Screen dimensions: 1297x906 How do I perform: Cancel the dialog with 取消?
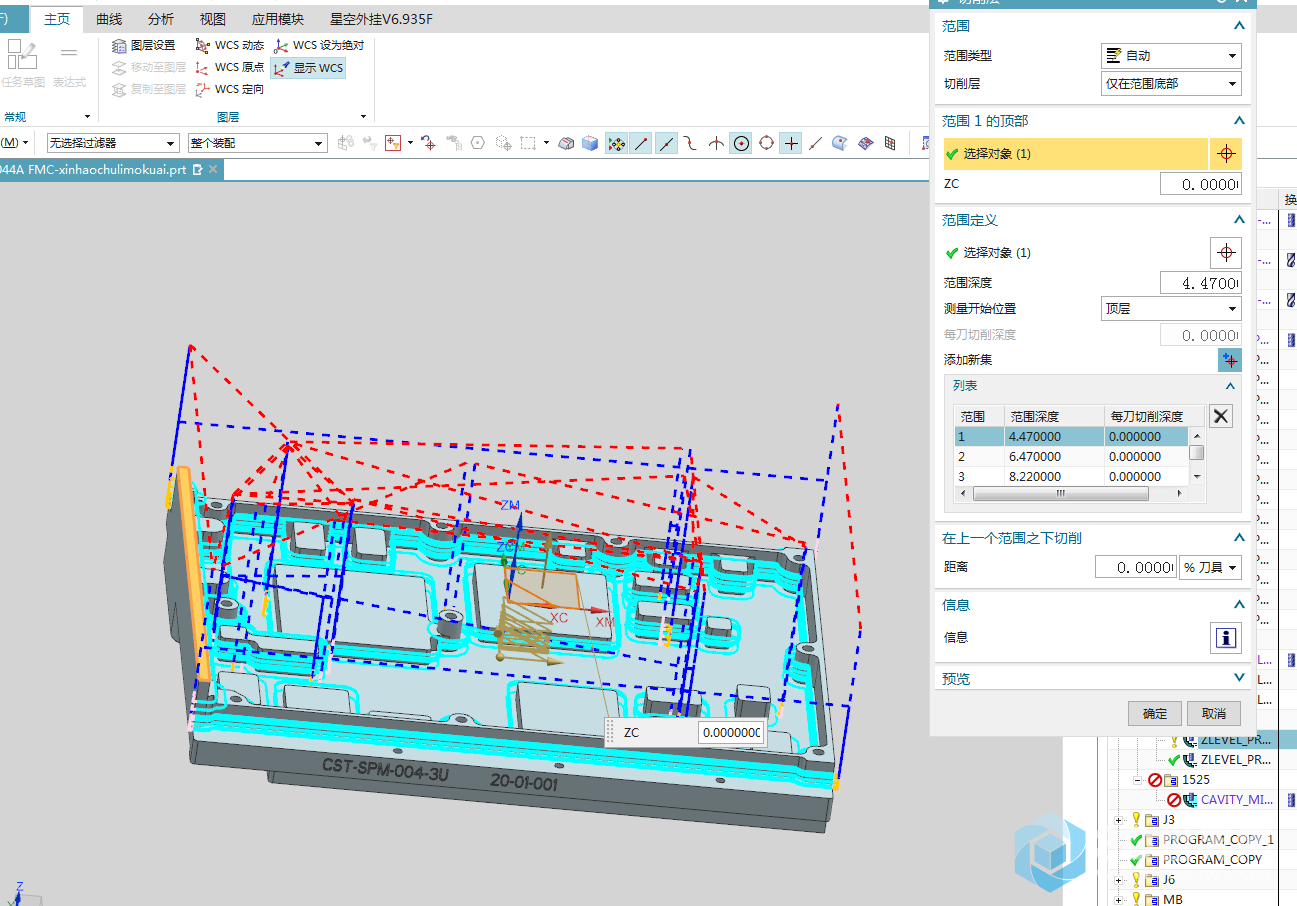pyautogui.click(x=1214, y=713)
